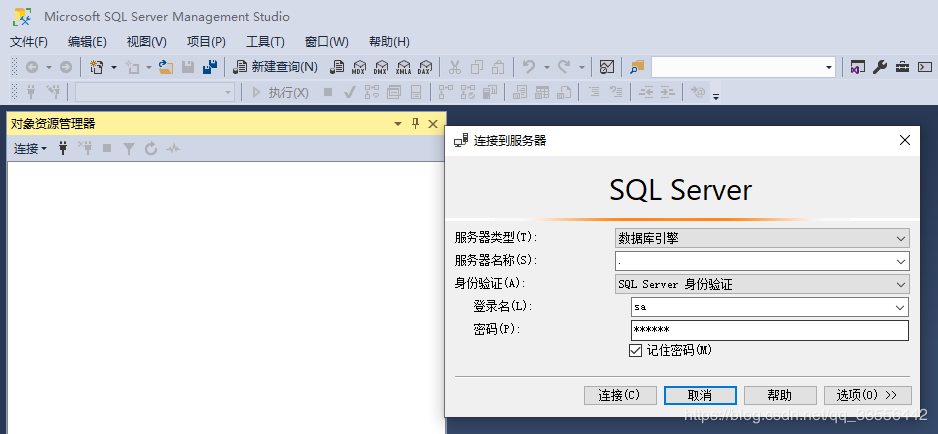
Task: Click the 执行(X) execute button
Action: pos(280,92)
